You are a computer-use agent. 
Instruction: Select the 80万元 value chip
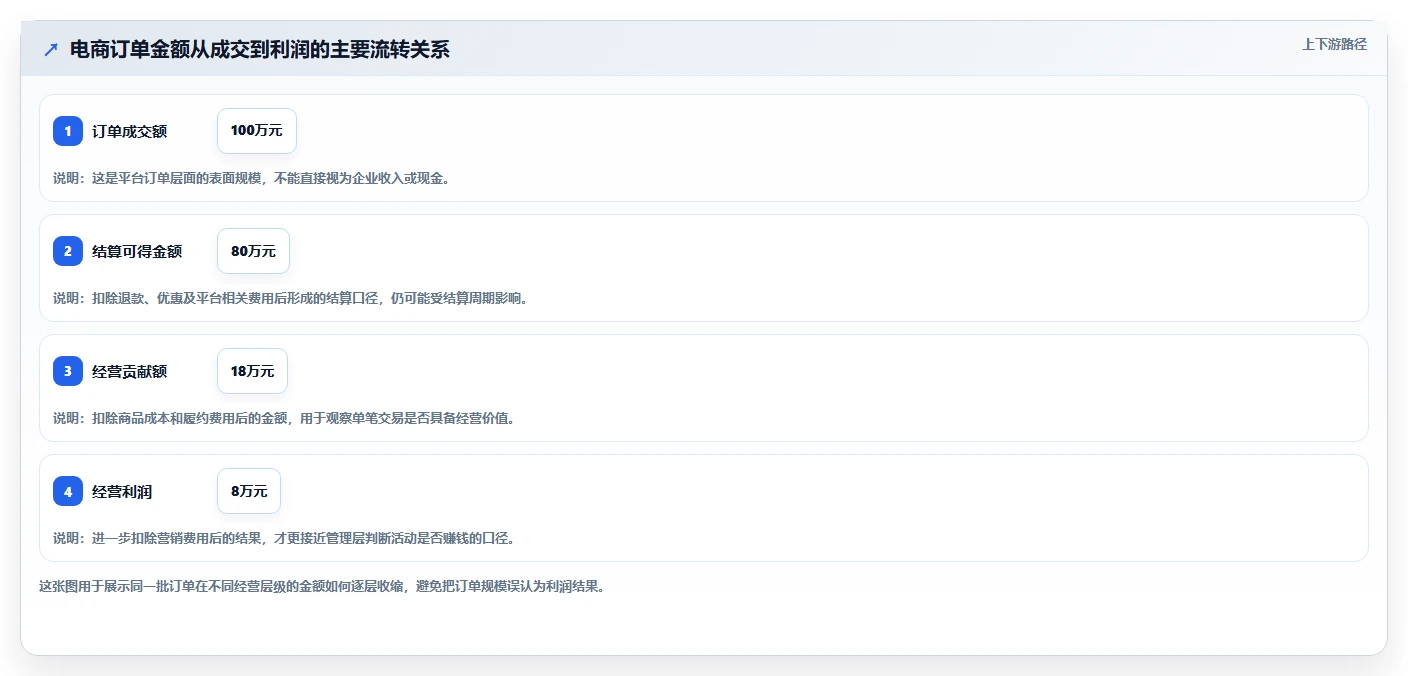[x=253, y=251]
